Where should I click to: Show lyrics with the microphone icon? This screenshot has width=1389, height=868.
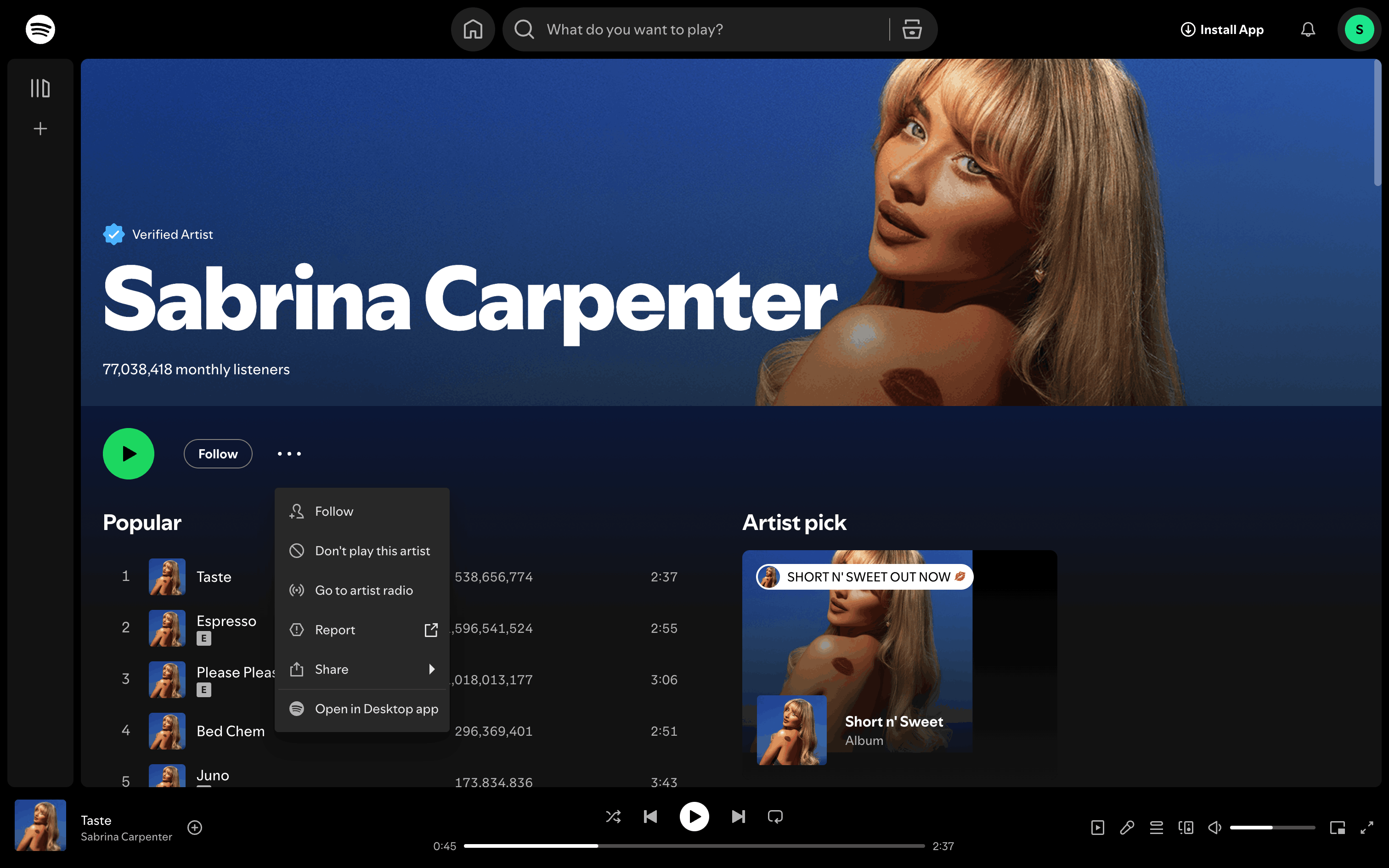(1127, 827)
